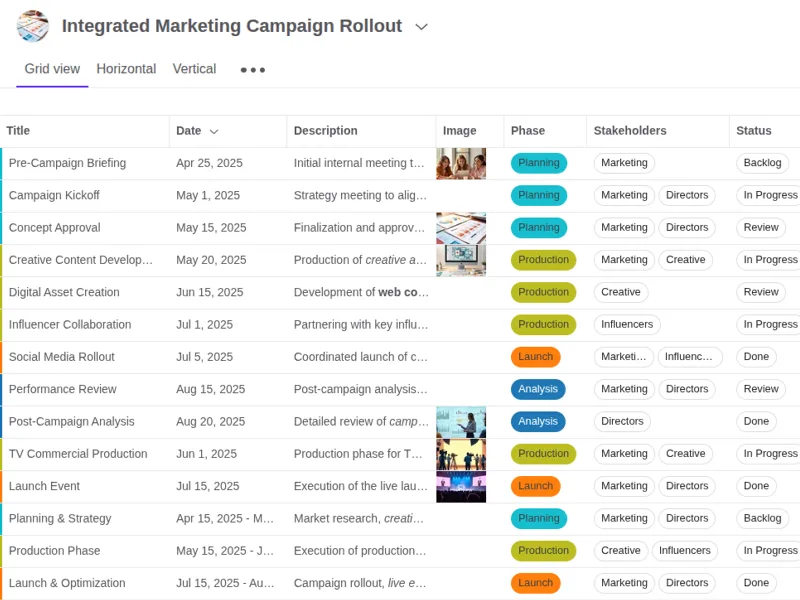Image resolution: width=800 pixels, height=600 pixels.
Task: Switch to the Horizontal view tab
Action: click(126, 69)
